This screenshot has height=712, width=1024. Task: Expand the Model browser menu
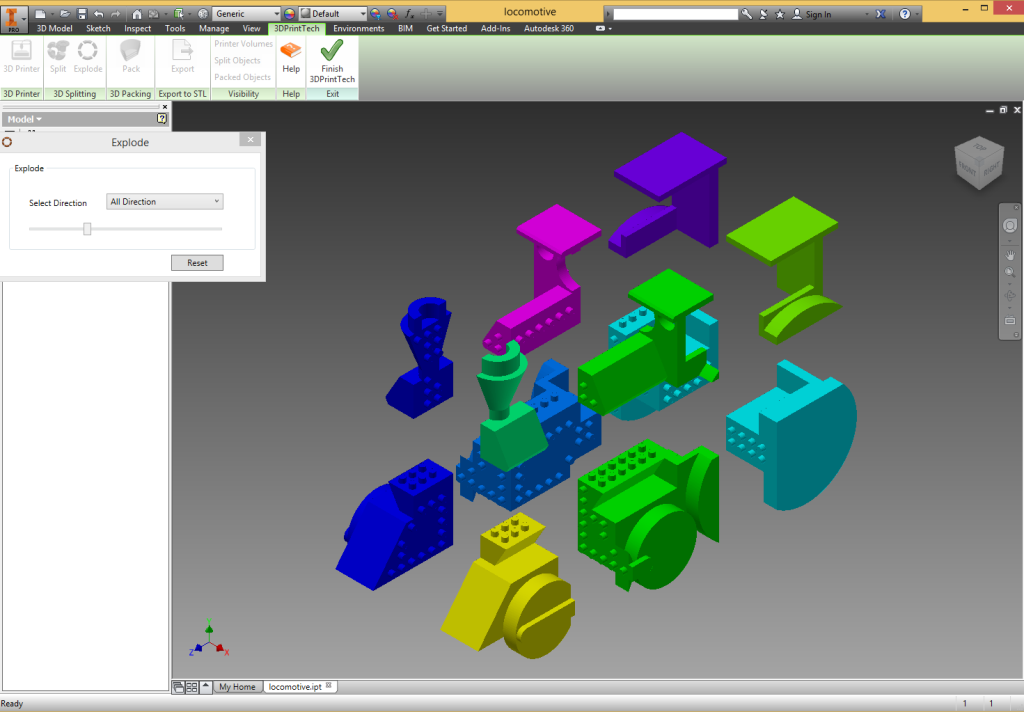[25, 119]
